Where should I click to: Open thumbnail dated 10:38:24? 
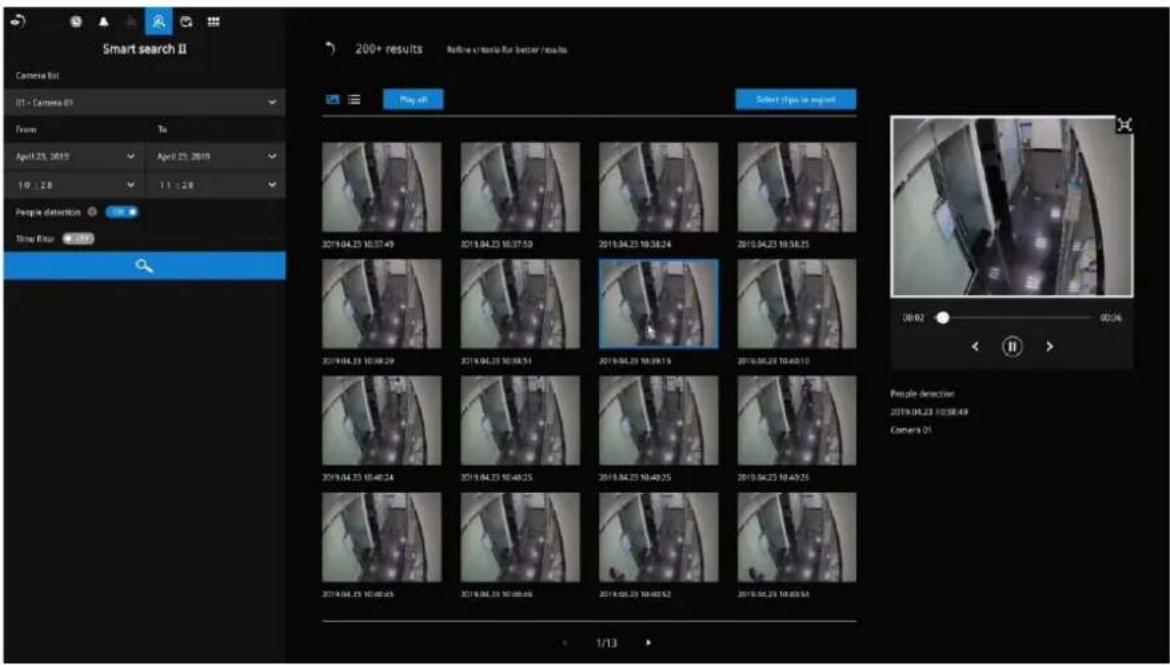(x=659, y=187)
